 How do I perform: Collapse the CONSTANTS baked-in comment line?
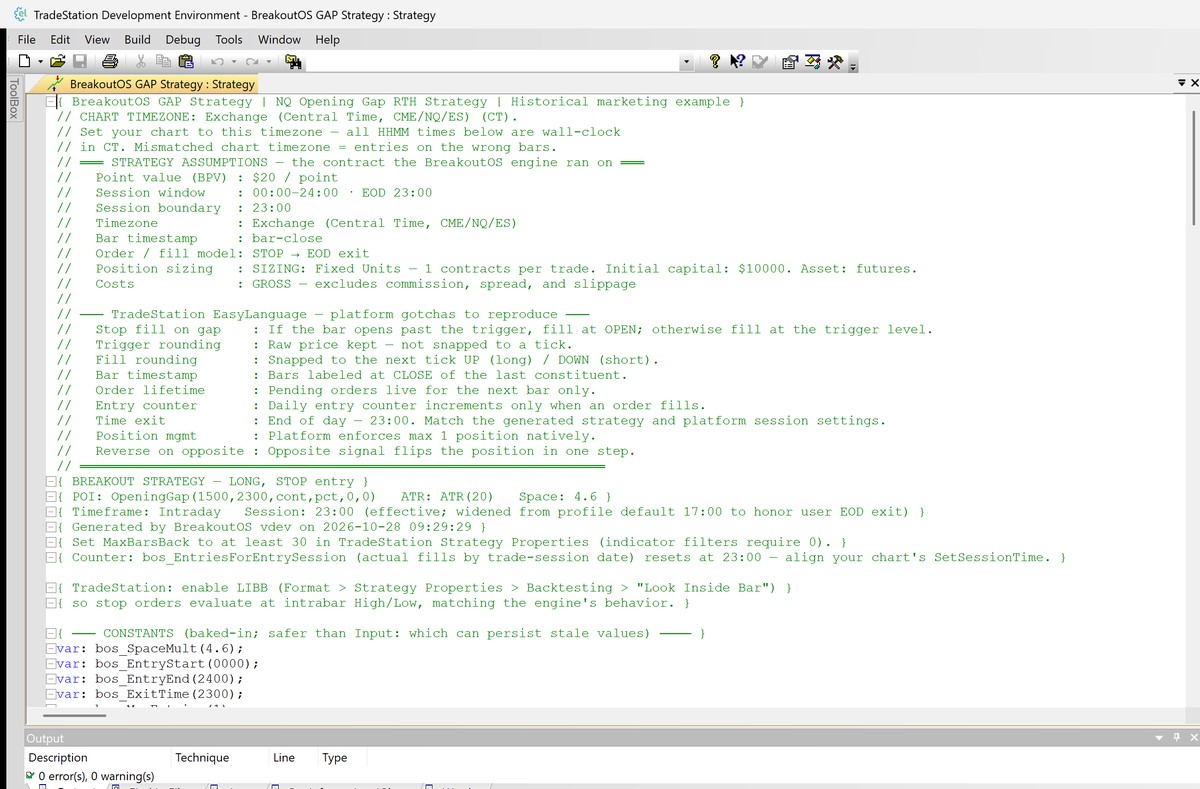51,634
